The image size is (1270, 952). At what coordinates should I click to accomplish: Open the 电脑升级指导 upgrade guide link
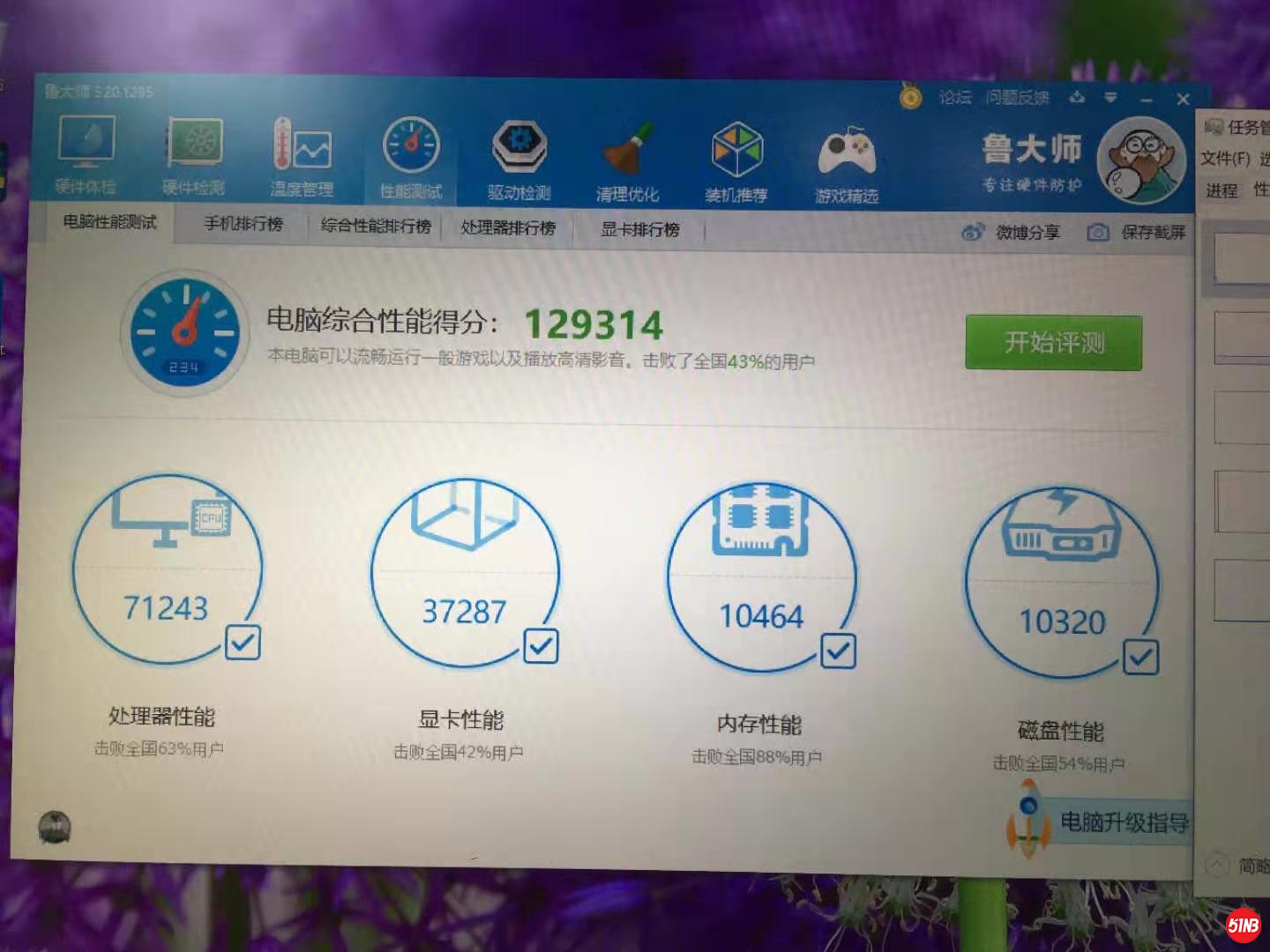[1123, 822]
